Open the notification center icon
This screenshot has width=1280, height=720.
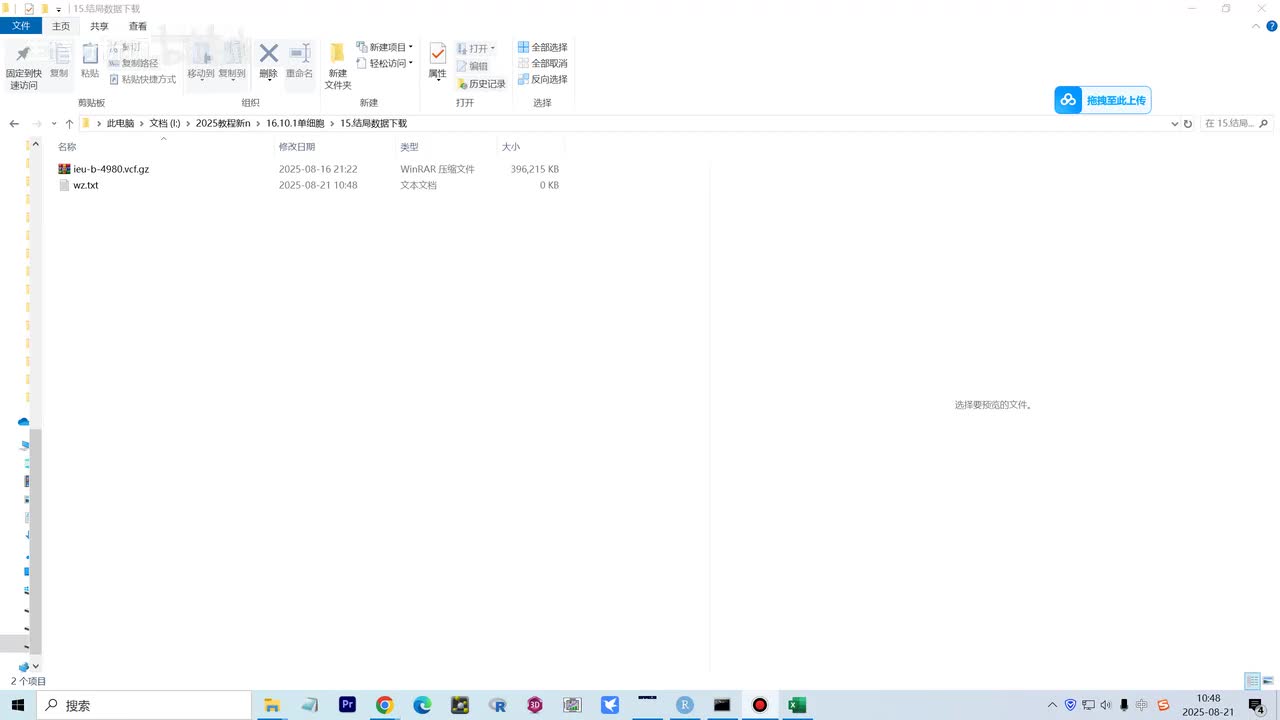pos(1257,705)
